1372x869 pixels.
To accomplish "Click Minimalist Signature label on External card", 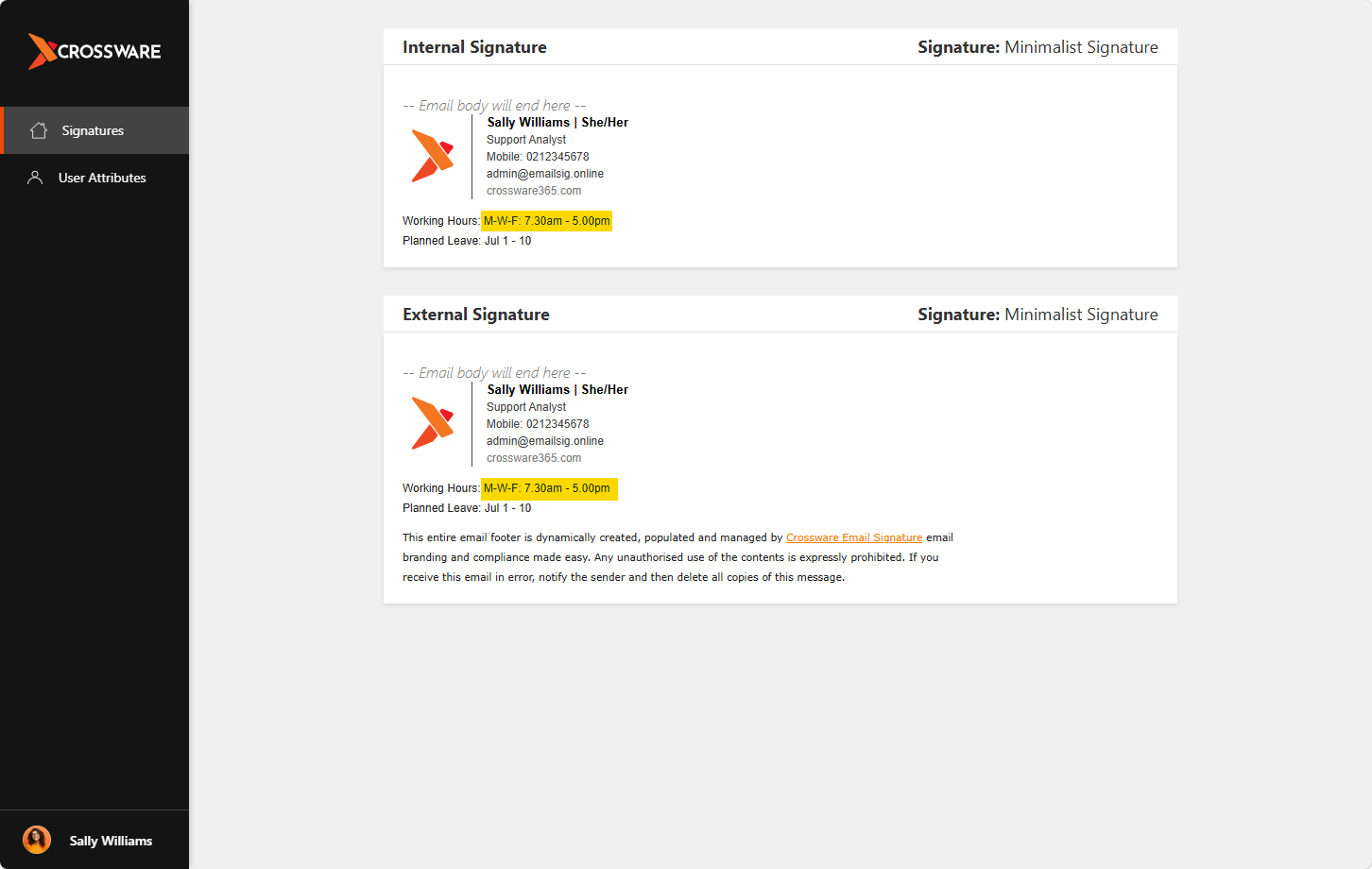I will point(1081,315).
